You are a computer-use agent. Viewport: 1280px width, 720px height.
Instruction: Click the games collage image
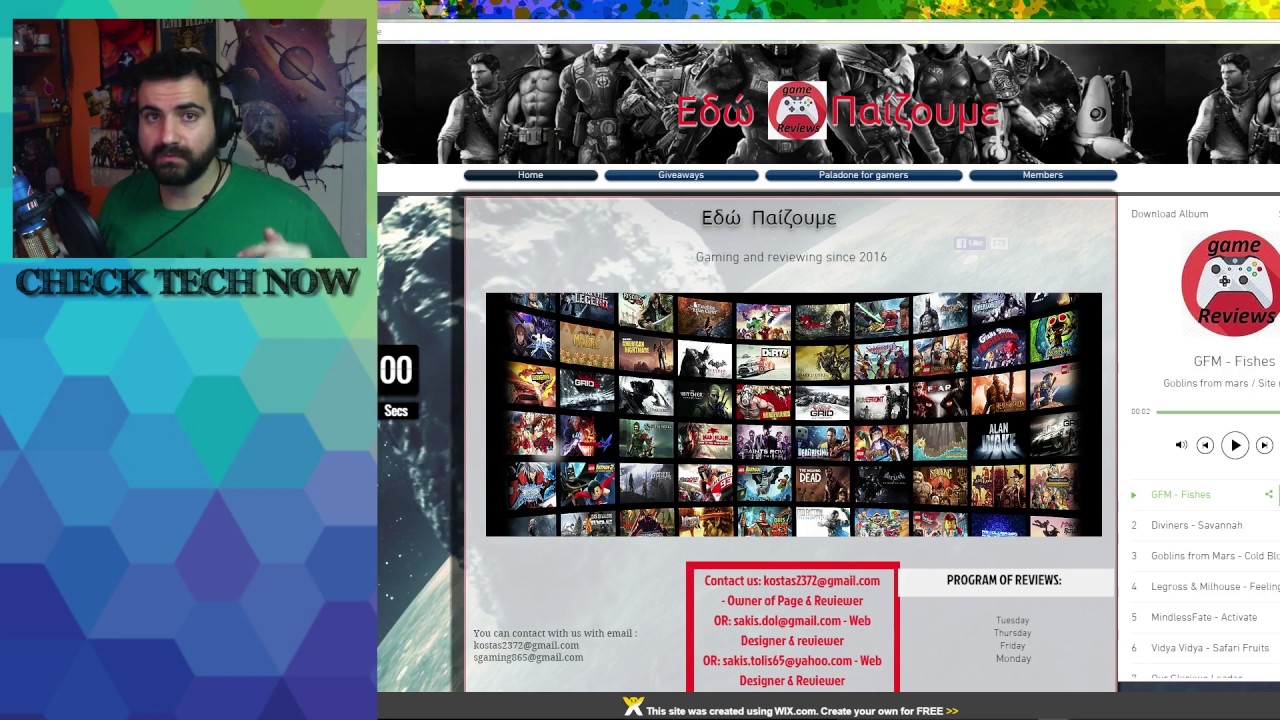(x=793, y=415)
